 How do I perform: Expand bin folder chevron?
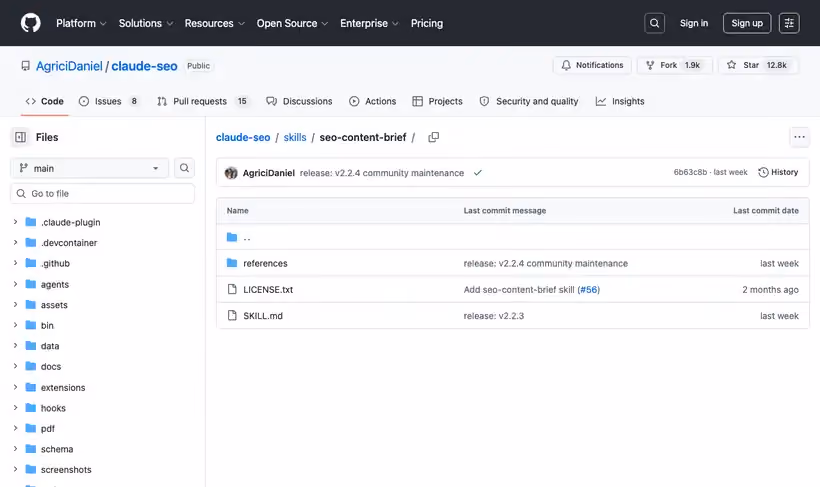15,325
